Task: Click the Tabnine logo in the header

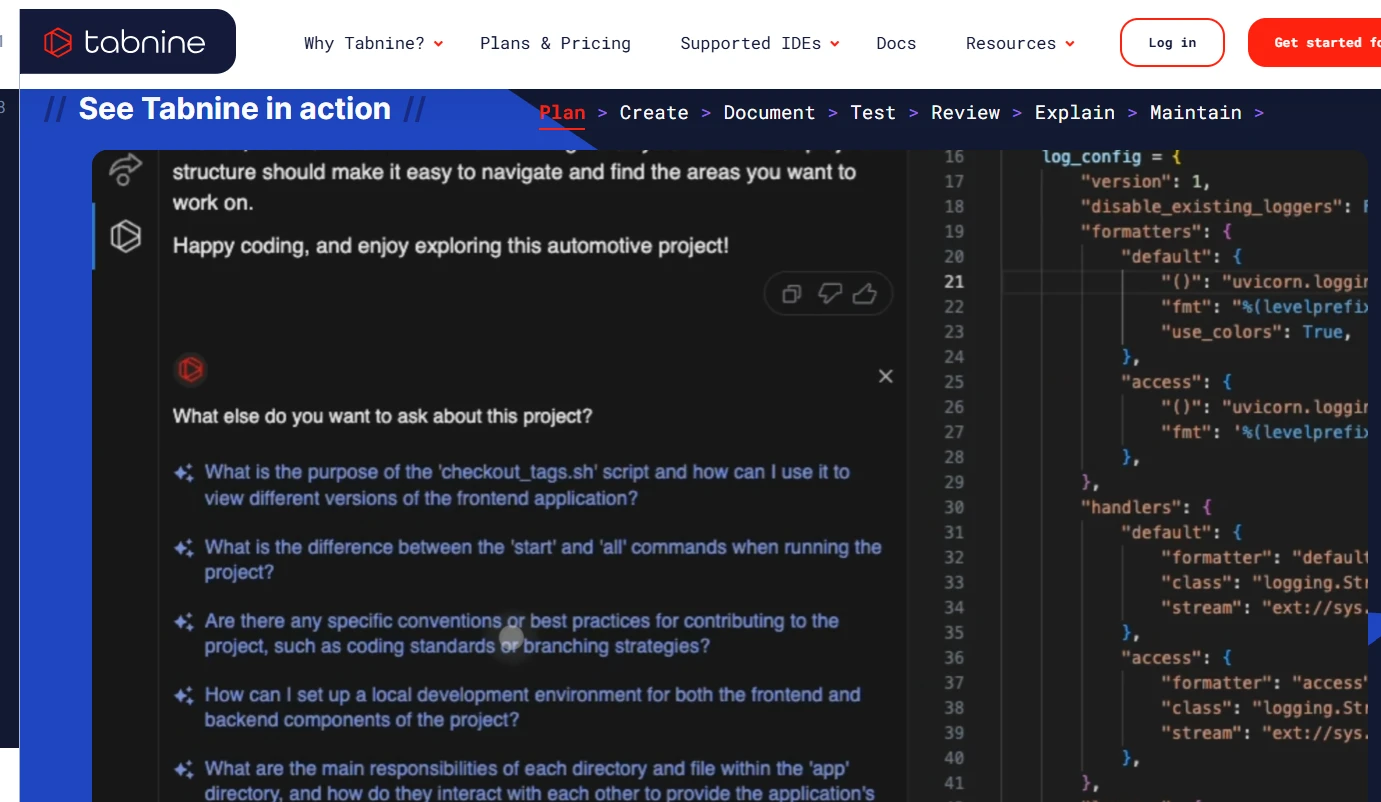Action: [125, 42]
